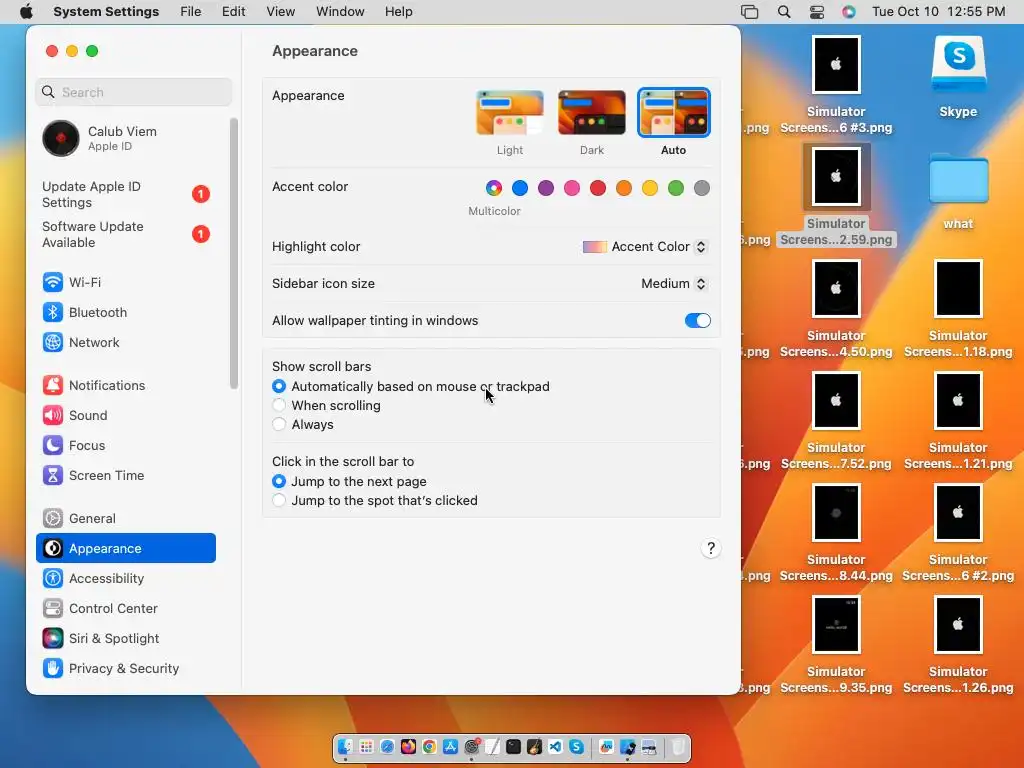Select the Multicolor accent color

(x=494, y=188)
